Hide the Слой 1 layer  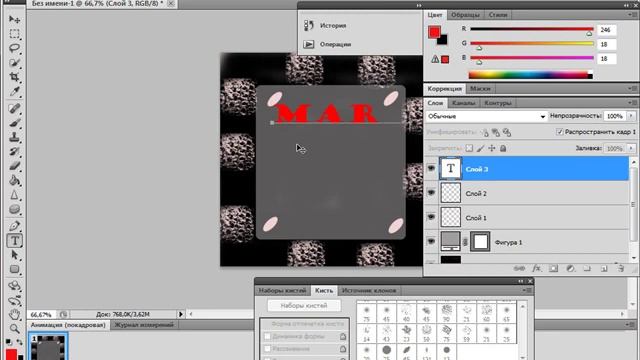tap(431, 217)
